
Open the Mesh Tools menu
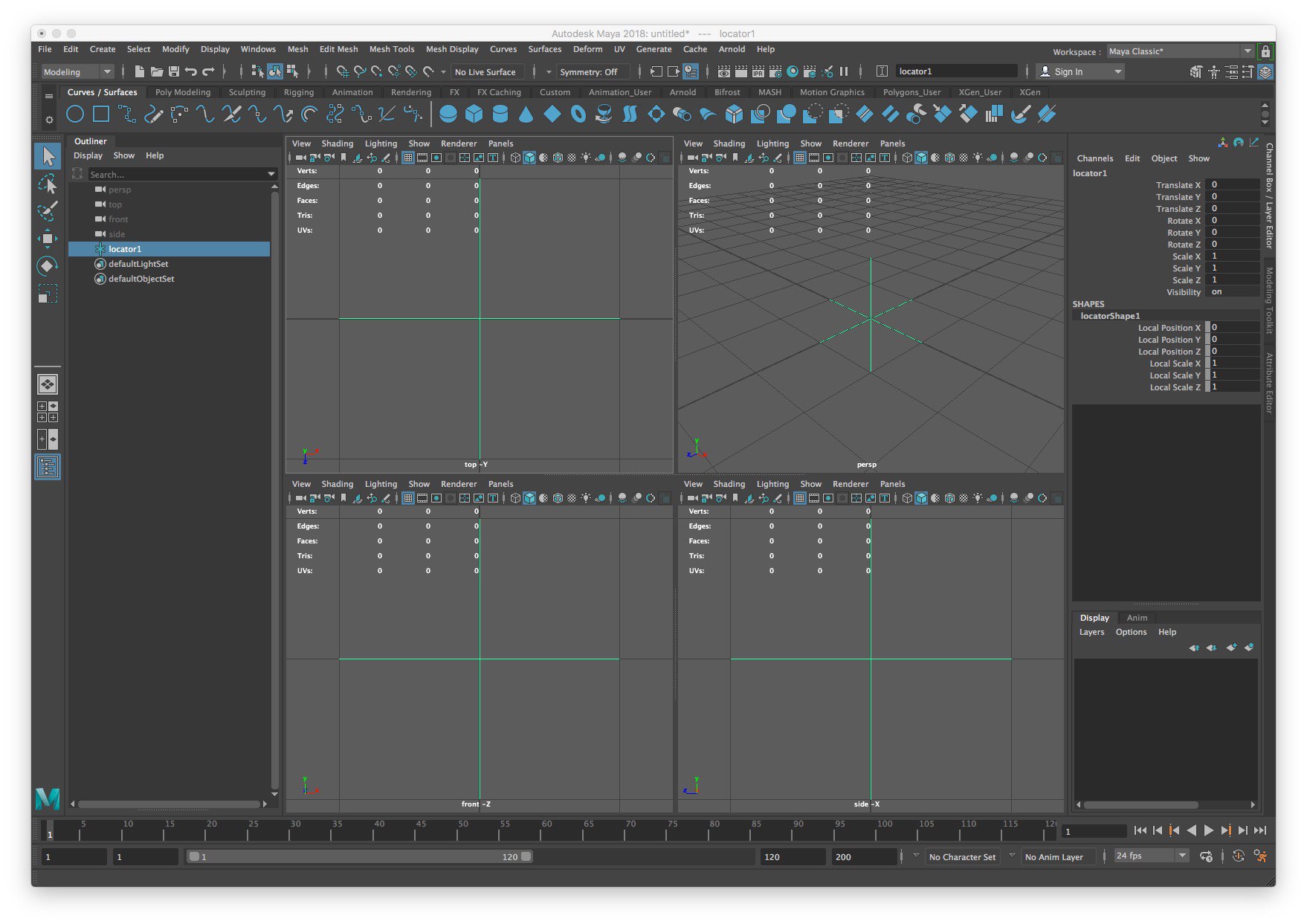click(392, 49)
